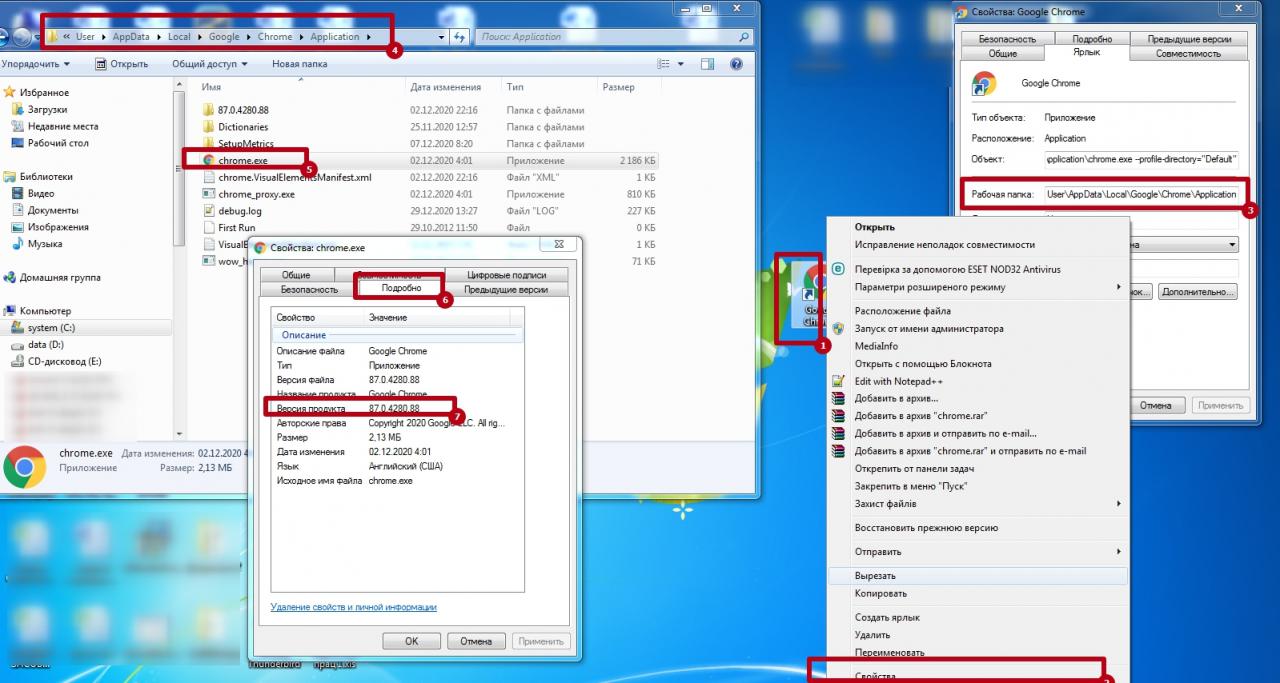Image resolution: width=1280 pixels, height=683 pixels.
Task: Click the debug.log file icon
Action: [x=208, y=211]
